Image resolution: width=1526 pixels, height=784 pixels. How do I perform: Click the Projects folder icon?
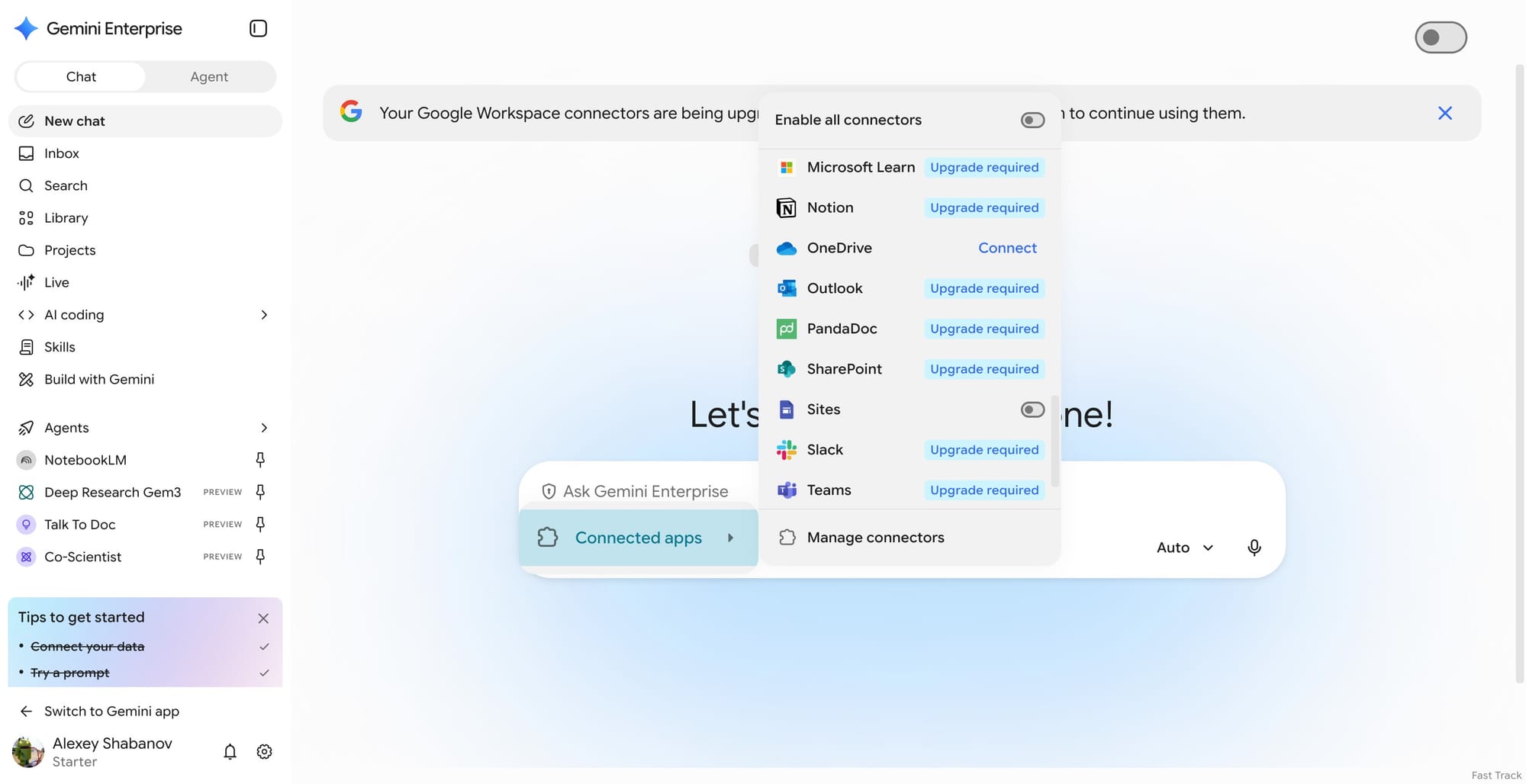click(x=26, y=250)
